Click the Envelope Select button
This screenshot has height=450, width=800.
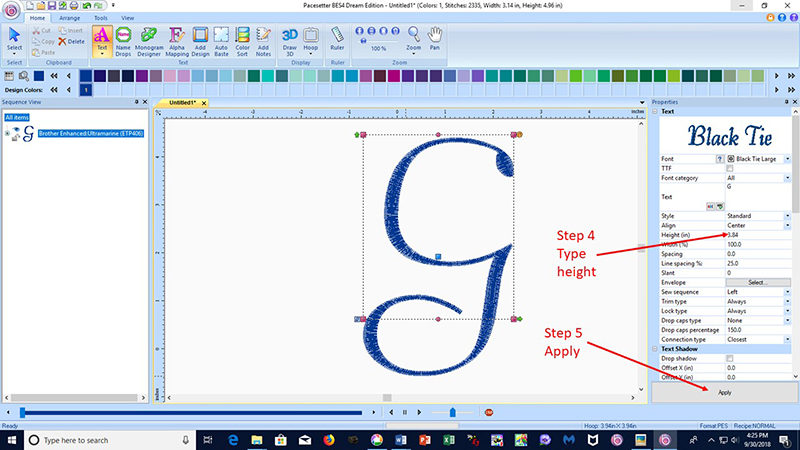(x=757, y=282)
